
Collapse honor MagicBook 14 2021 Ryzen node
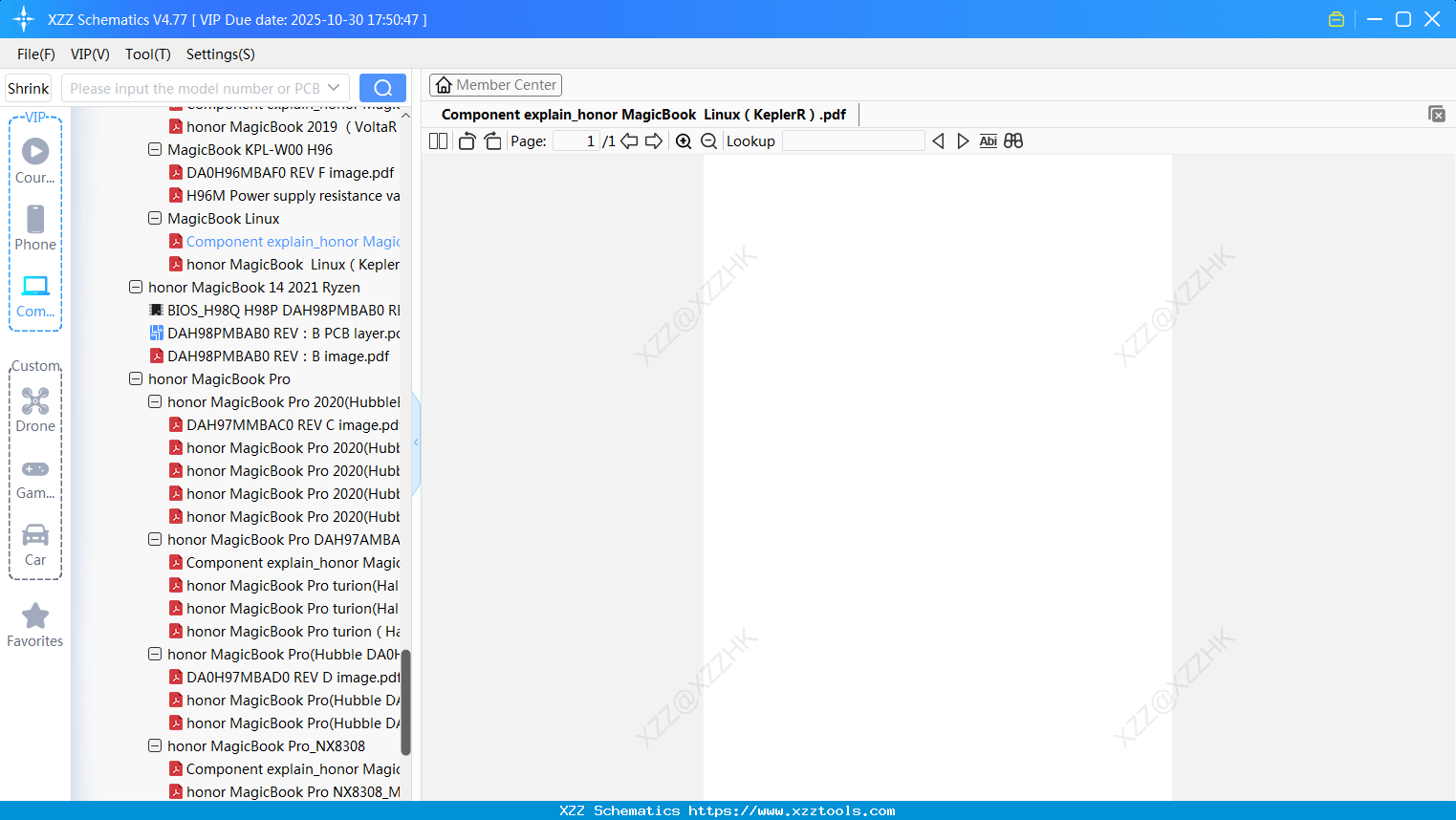click(136, 288)
